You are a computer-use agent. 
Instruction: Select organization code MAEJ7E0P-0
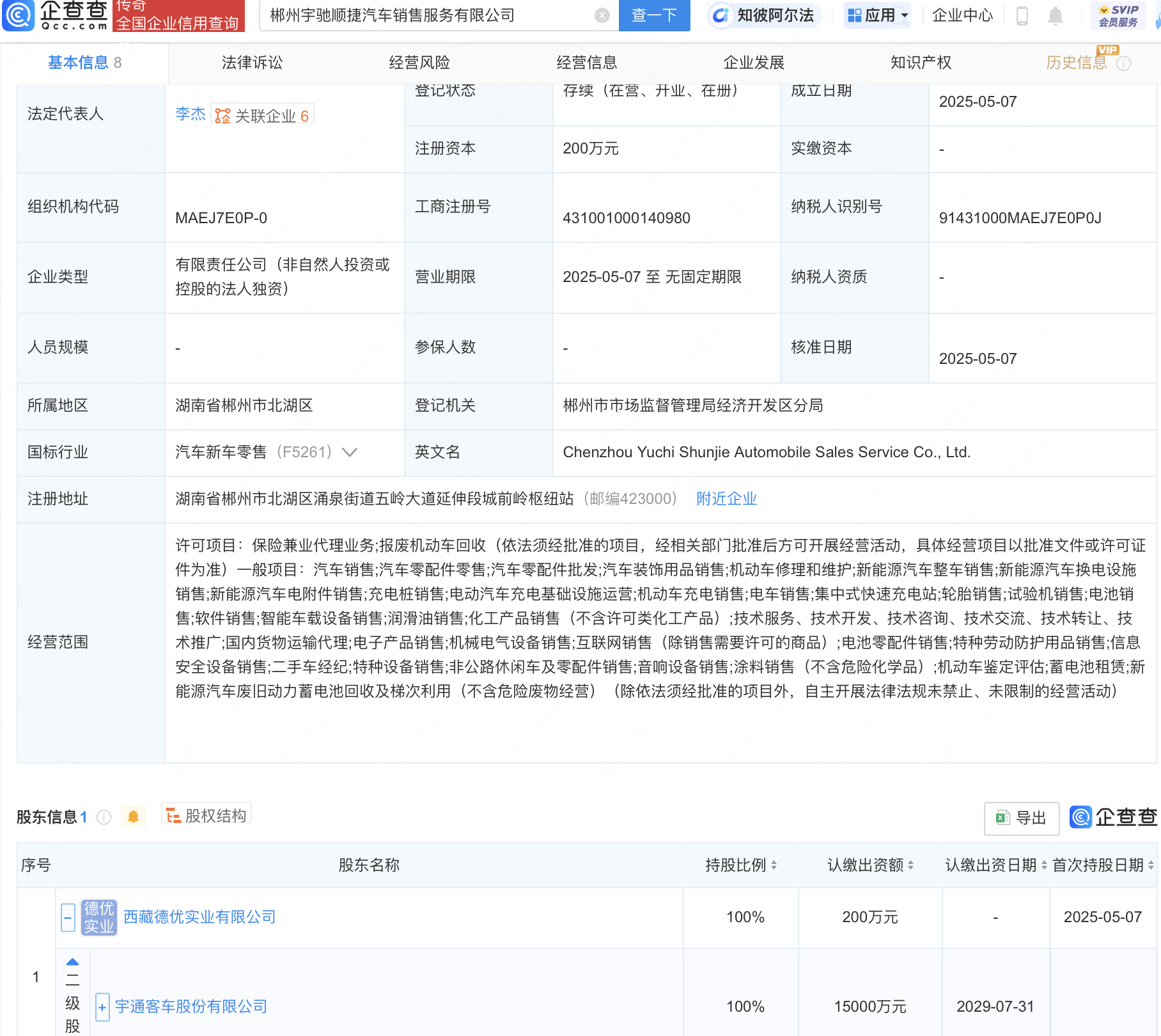pos(221,218)
